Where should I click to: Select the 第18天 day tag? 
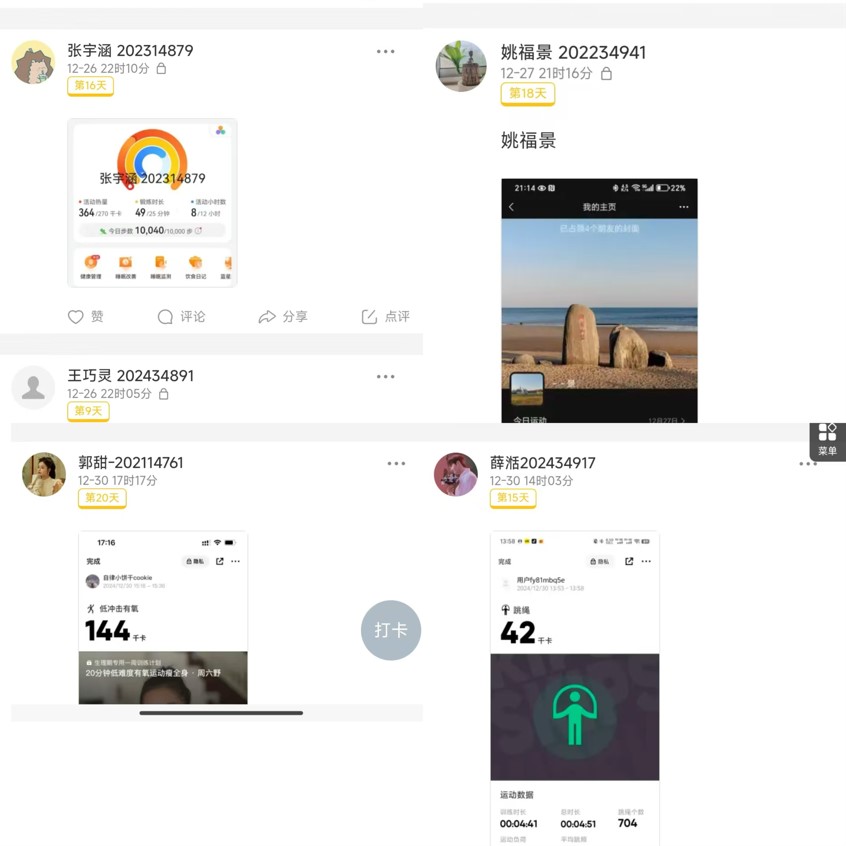point(527,94)
